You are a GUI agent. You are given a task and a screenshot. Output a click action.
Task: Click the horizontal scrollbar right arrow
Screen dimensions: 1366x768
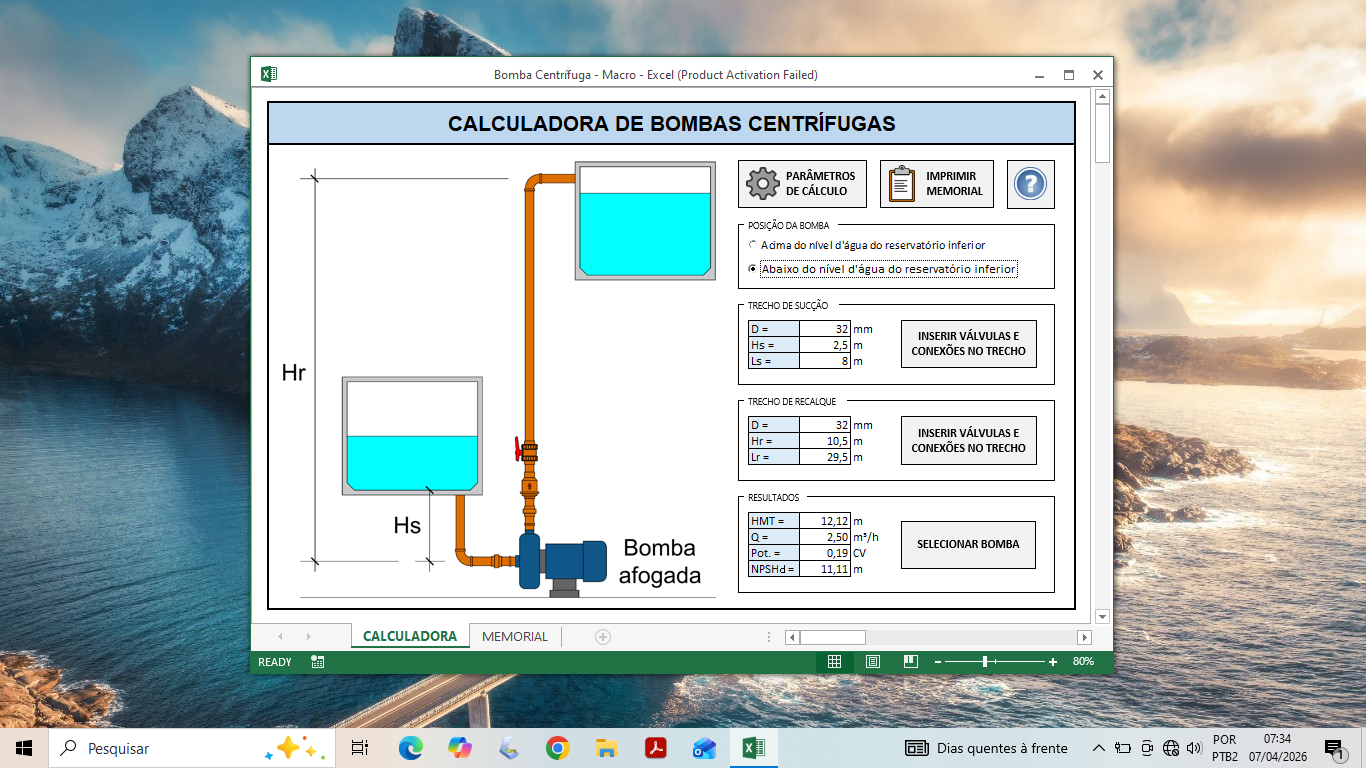[x=1084, y=637]
